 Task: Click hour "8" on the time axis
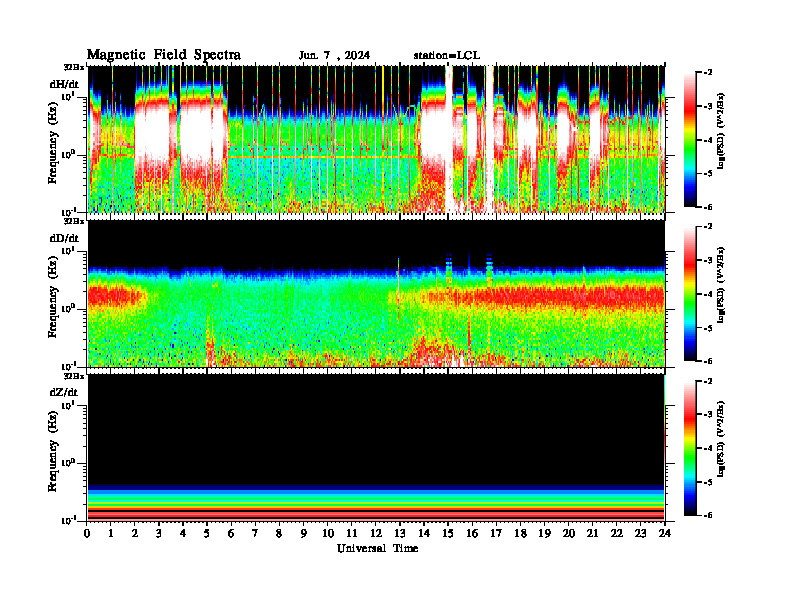tap(279, 533)
